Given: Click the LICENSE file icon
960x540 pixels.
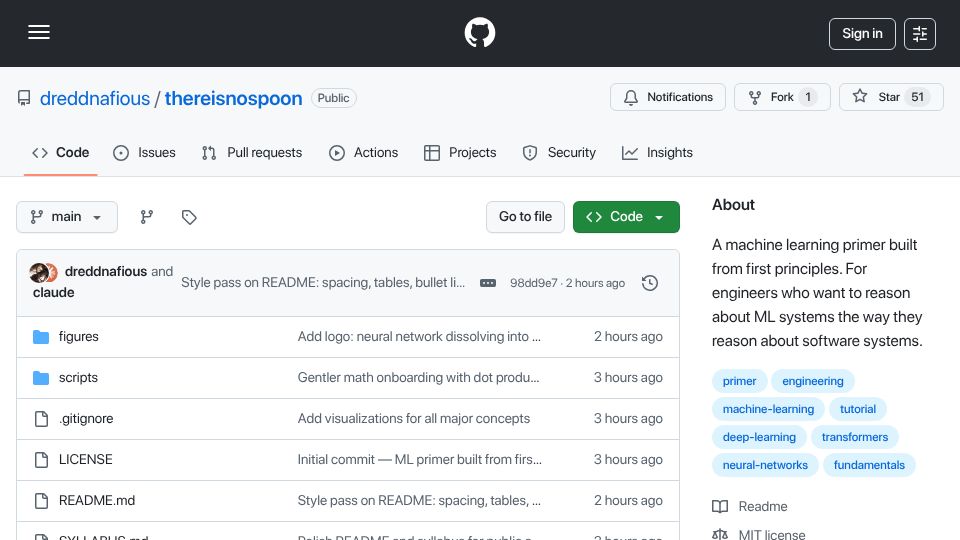Looking at the screenshot, I should point(41,460).
